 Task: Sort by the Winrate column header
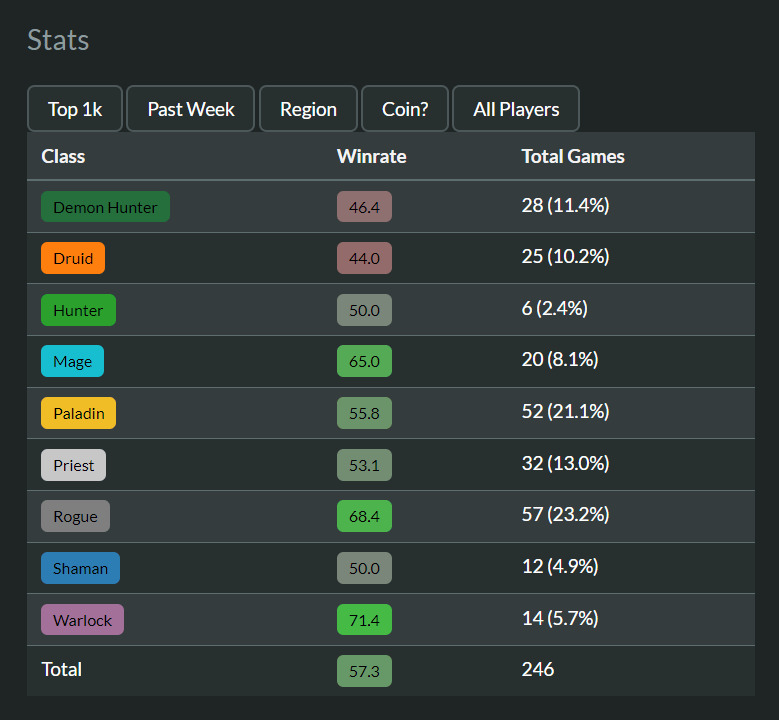coord(371,156)
